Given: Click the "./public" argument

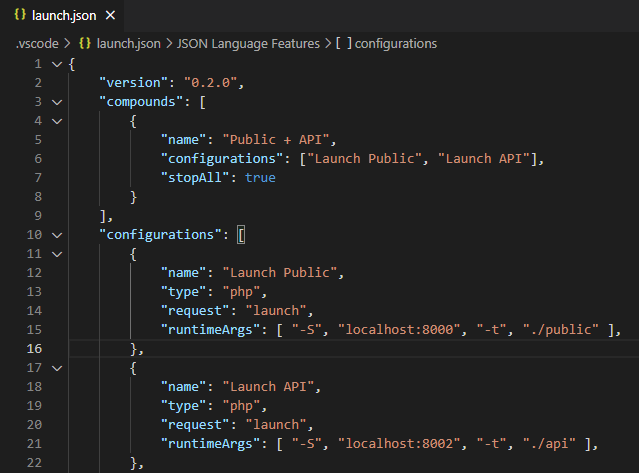Looking at the screenshot, I should pos(560,330).
